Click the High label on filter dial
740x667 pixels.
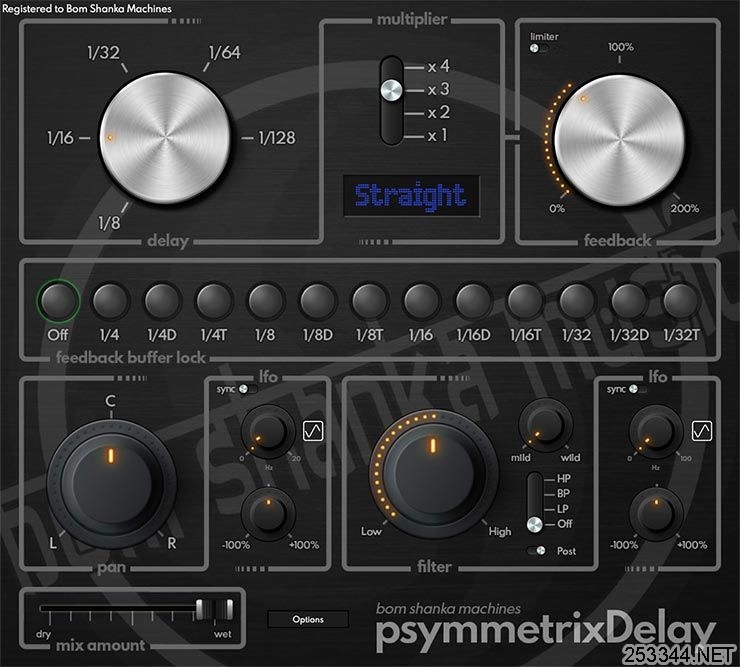[500, 532]
